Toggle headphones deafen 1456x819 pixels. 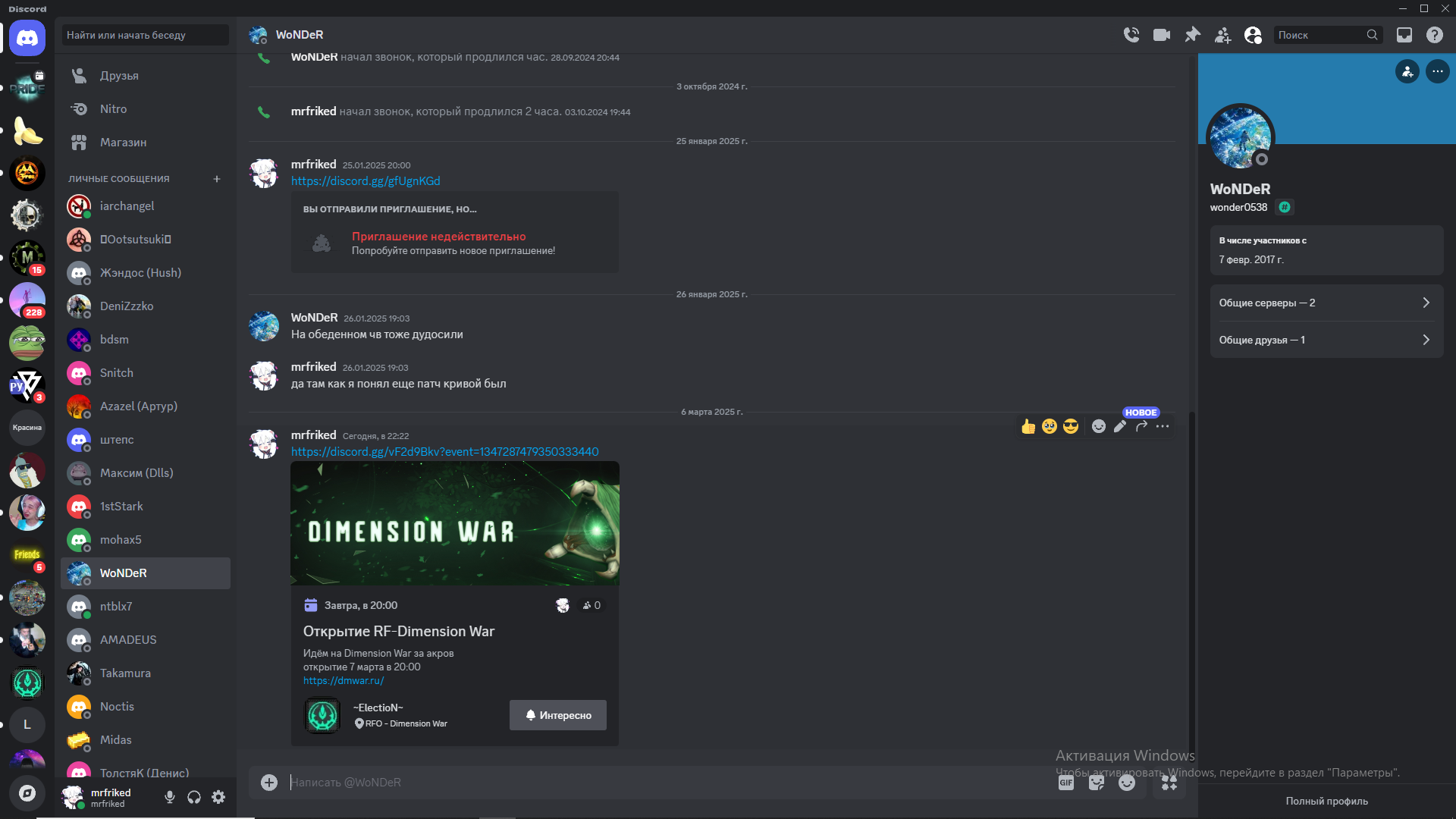coord(194,797)
